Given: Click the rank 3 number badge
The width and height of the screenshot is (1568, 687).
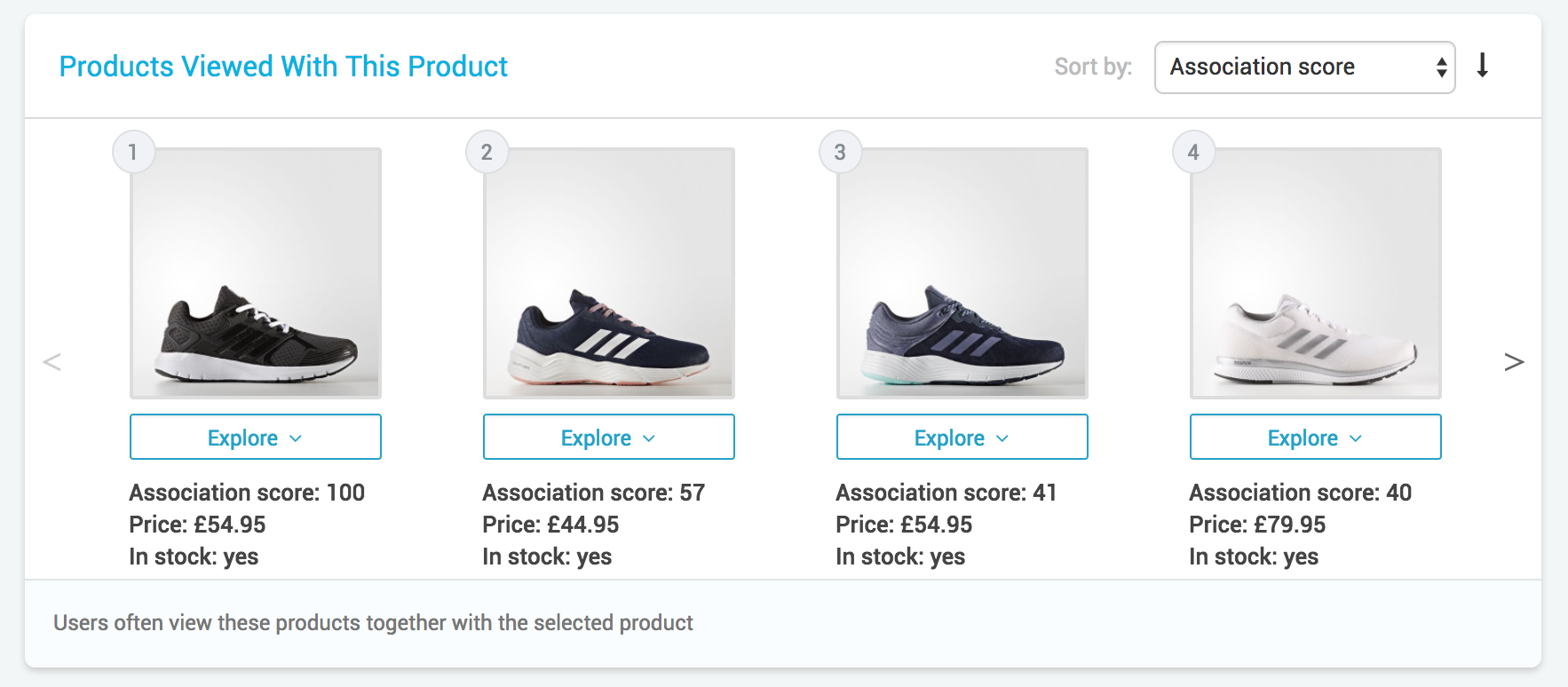Looking at the screenshot, I should (840, 153).
